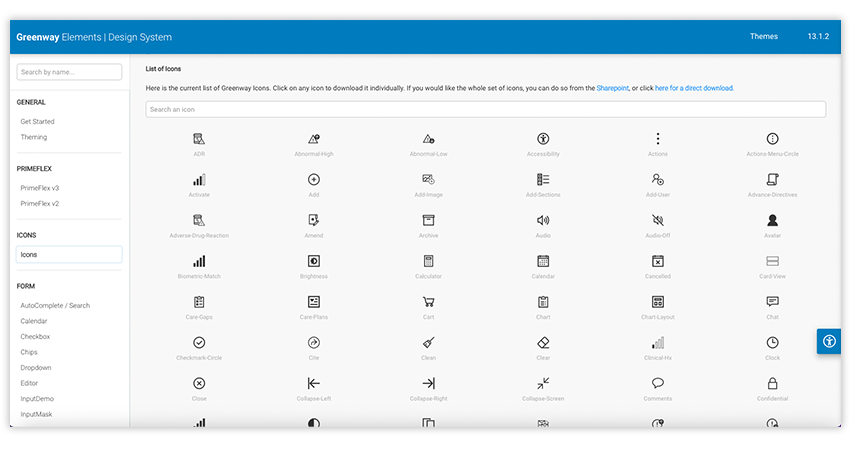Open Get Started in the sidebar

pyautogui.click(x=38, y=122)
